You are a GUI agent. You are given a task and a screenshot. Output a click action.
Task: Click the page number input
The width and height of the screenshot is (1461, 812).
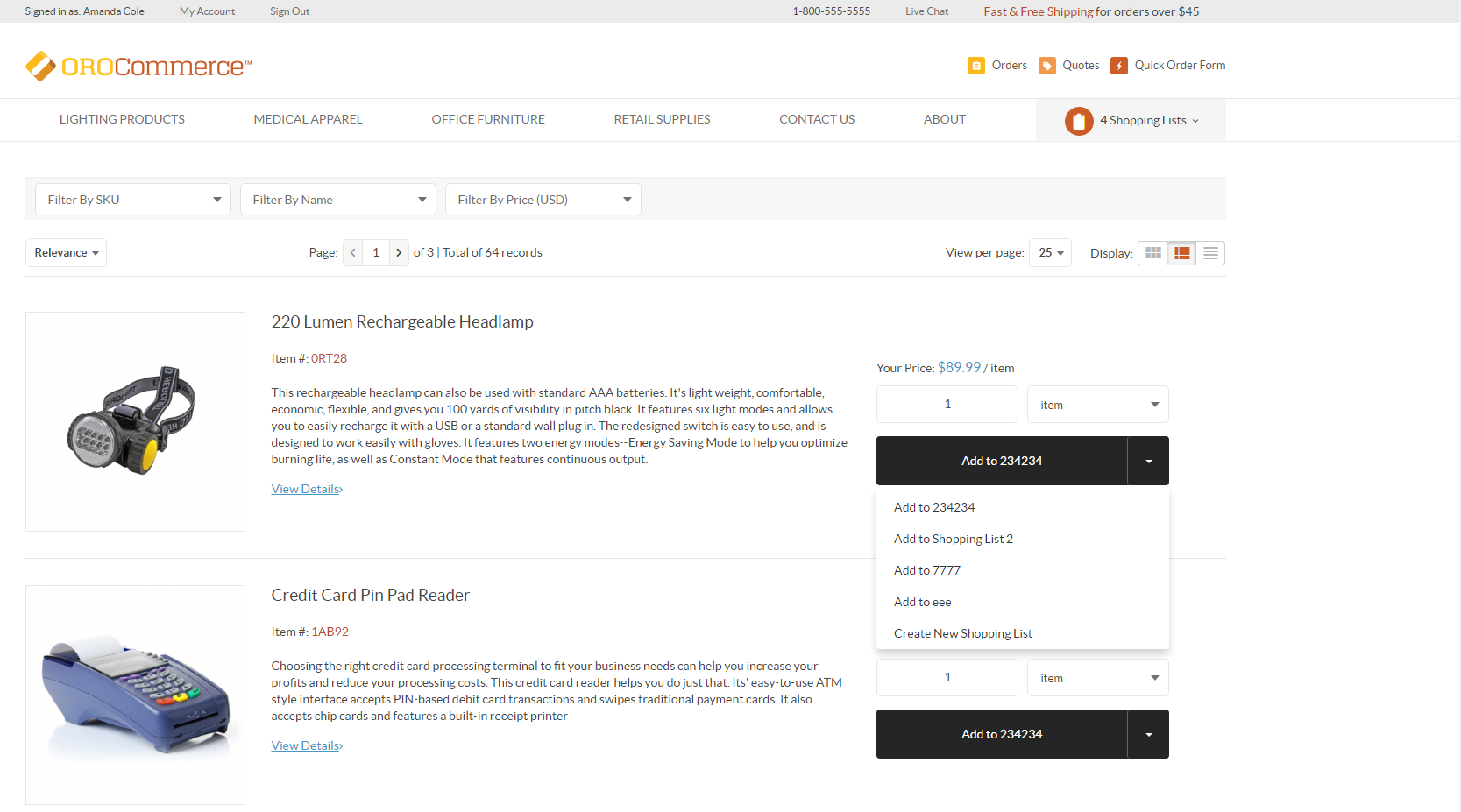pyautogui.click(x=376, y=252)
